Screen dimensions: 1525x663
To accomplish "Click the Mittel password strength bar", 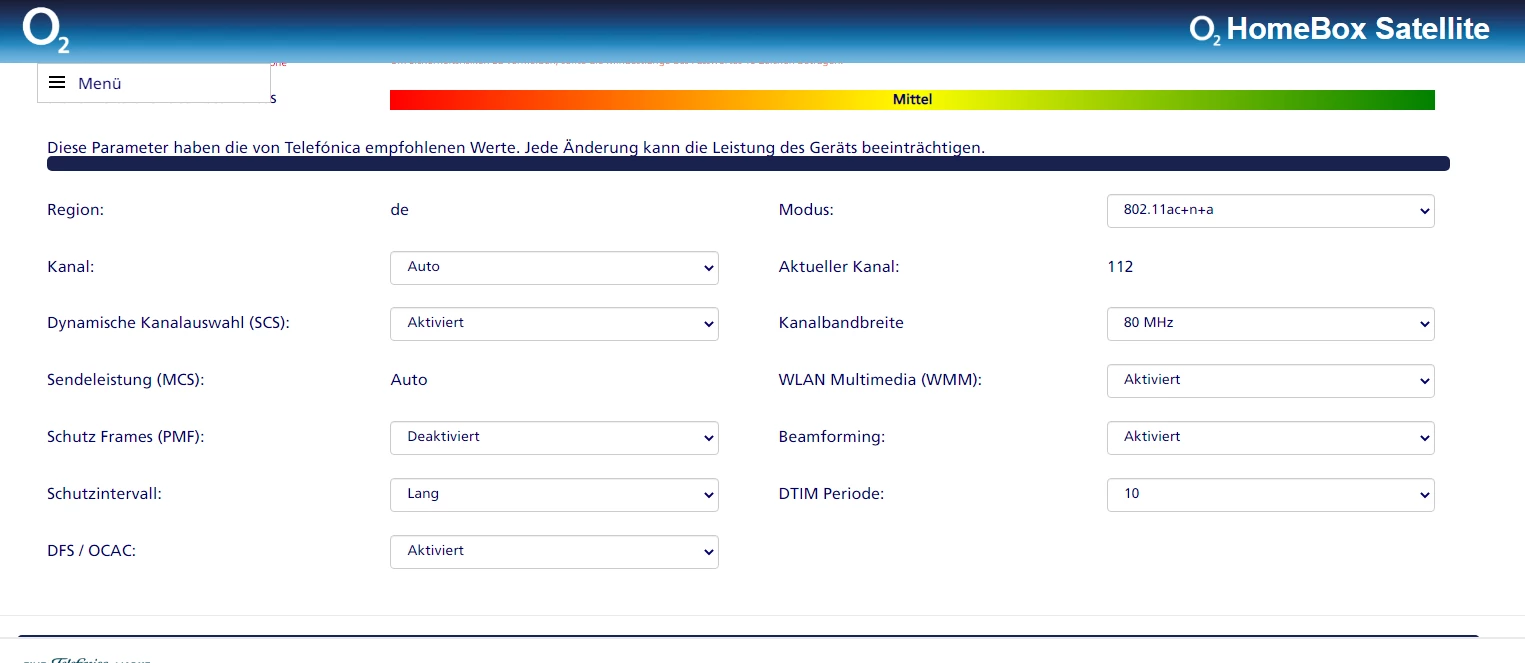I will point(912,100).
